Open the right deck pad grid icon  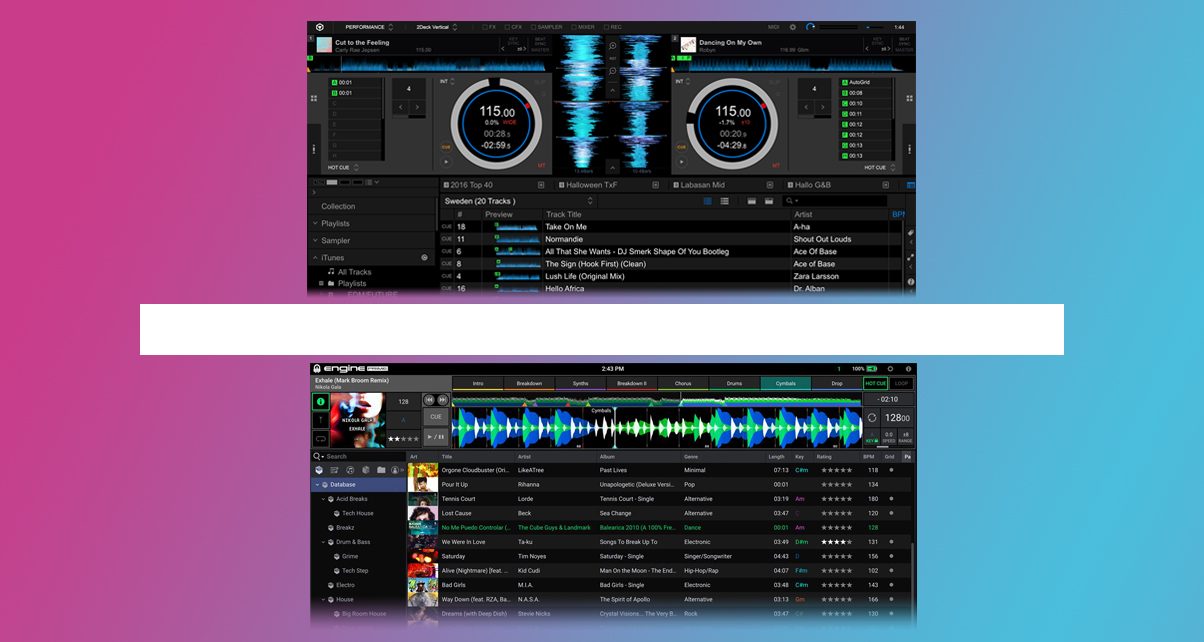(x=908, y=98)
